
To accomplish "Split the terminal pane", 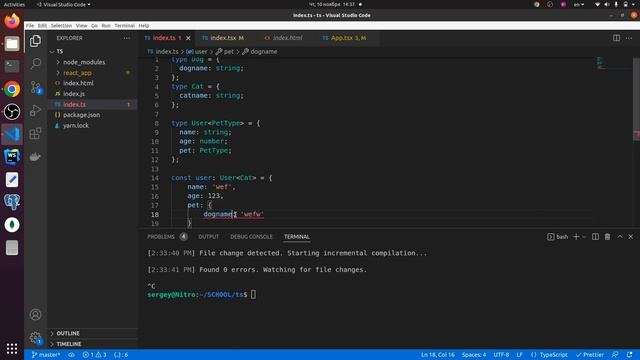I will click(x=596, y=237).
